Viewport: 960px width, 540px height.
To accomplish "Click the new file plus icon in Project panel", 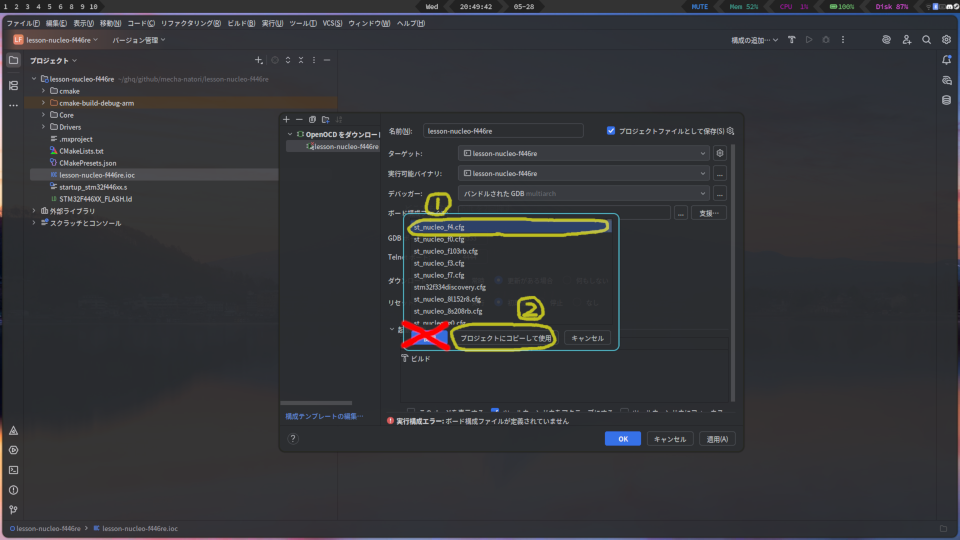I will click(x=258, y=60).
